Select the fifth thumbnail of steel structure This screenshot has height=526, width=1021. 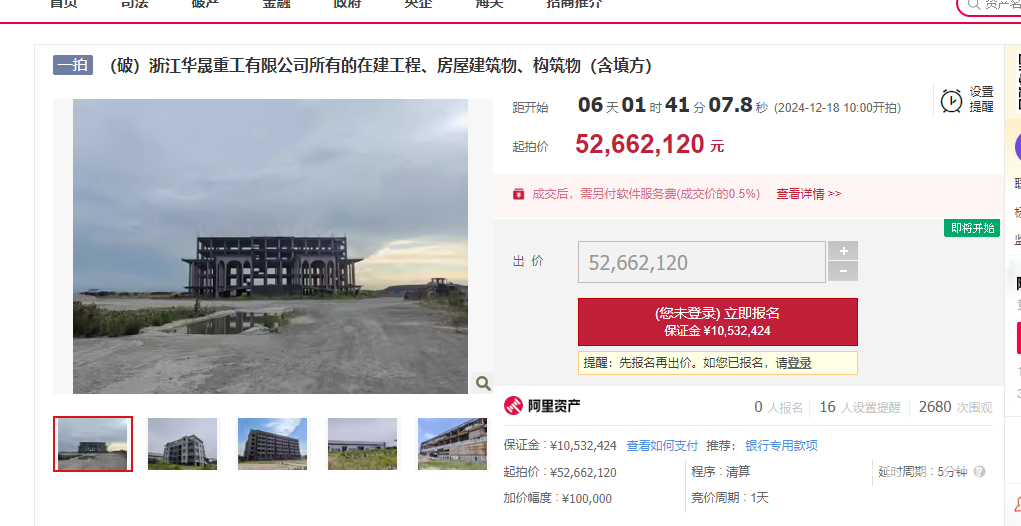click(452, 444)
